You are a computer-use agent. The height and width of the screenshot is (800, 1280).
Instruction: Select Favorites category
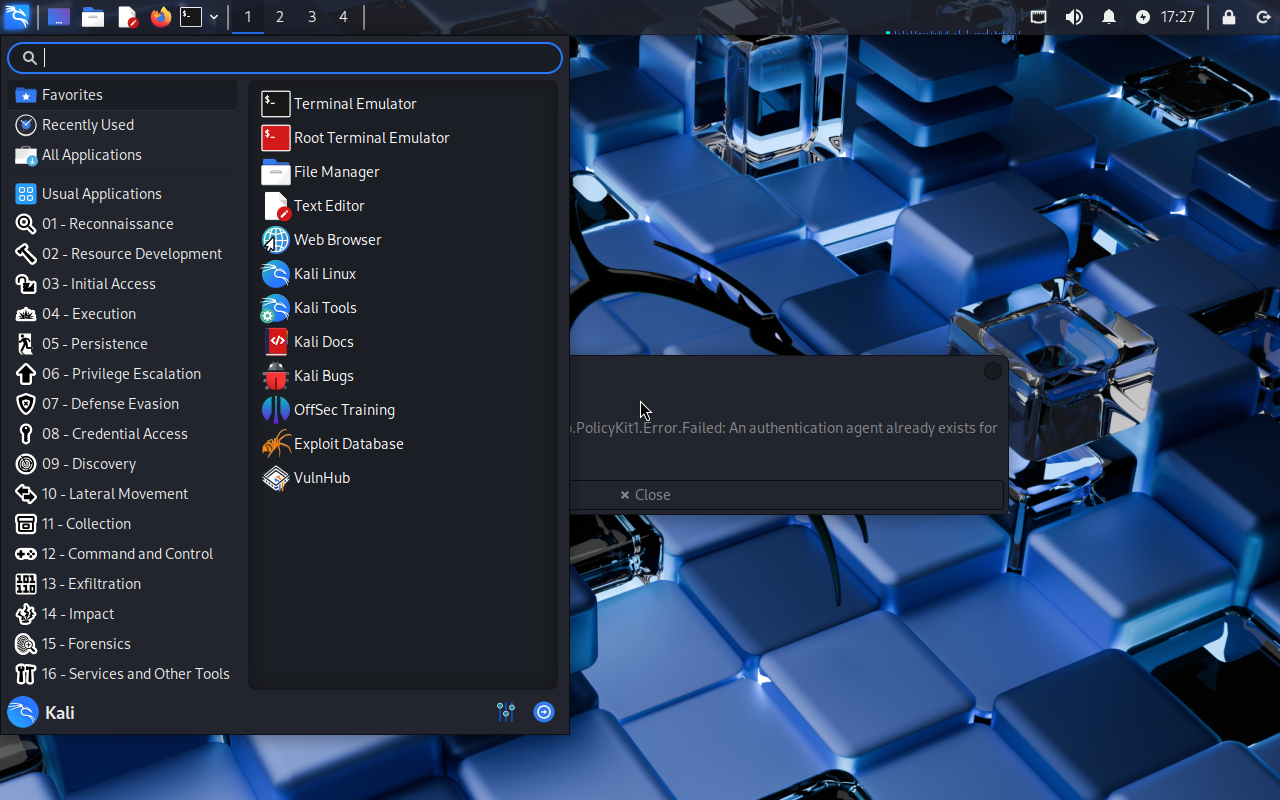(x=123, y=95)
